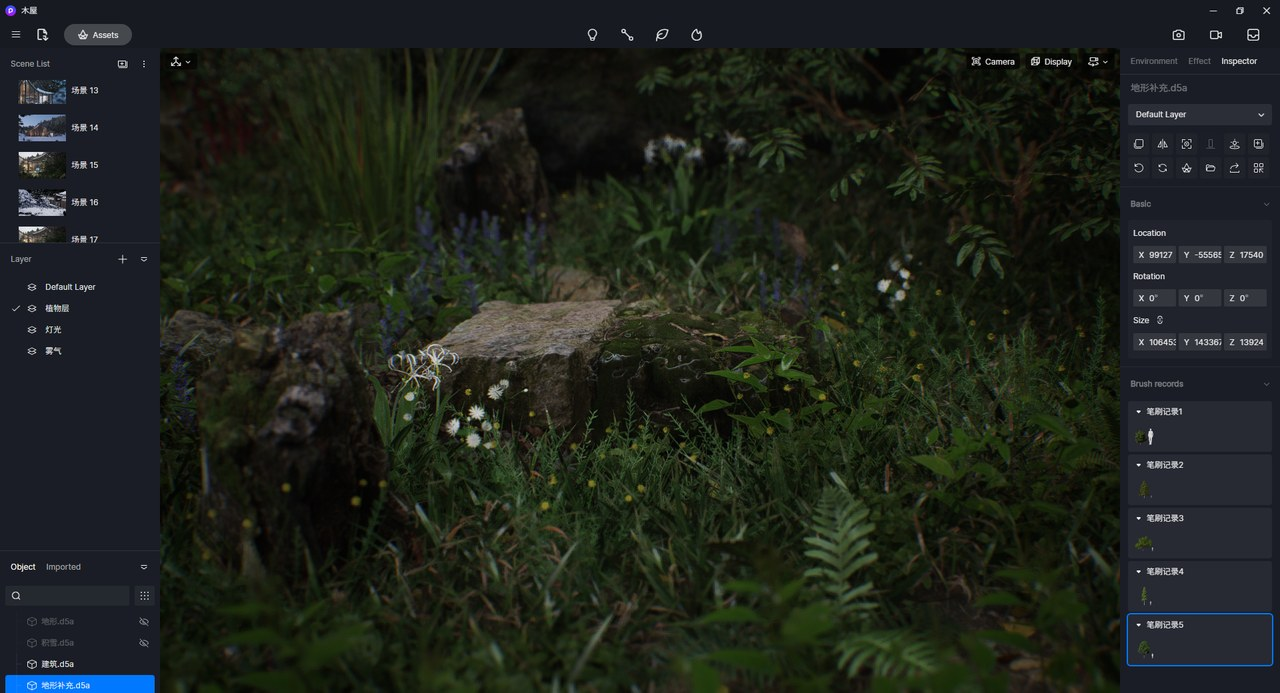Click the duplicate object icon

tap(1139, 144)
